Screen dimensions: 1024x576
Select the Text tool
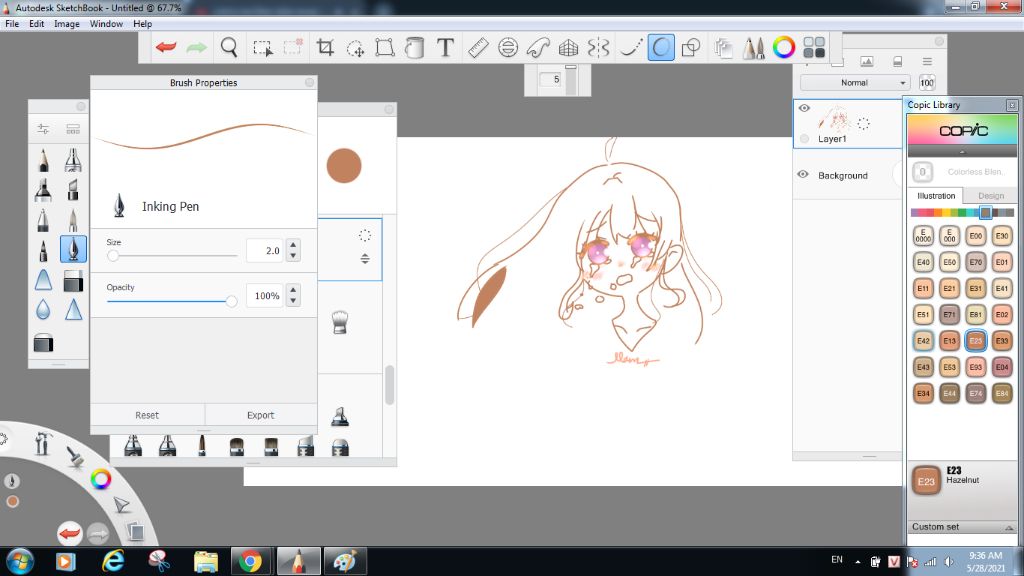tap(445, 47)
